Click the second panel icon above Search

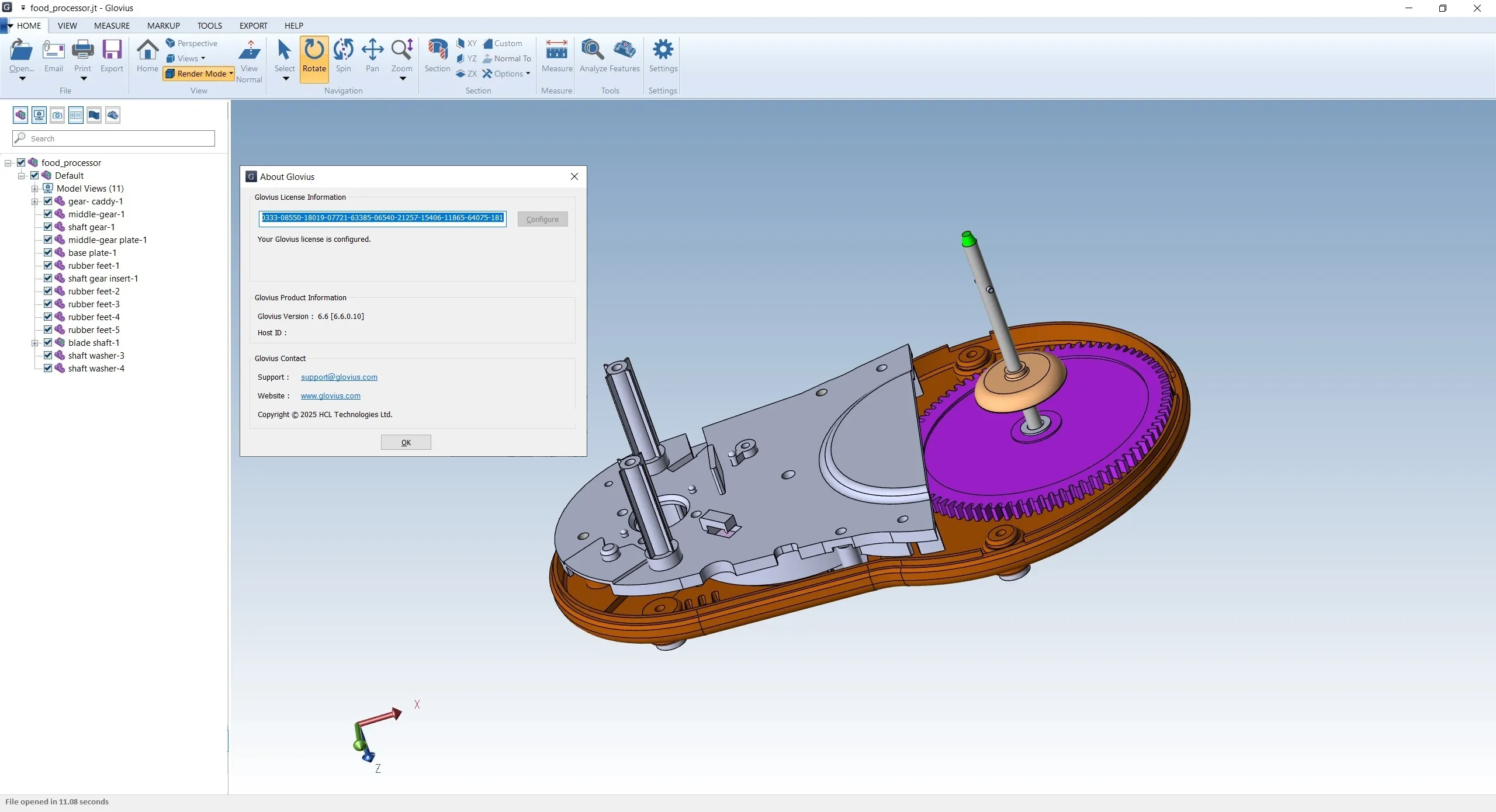pos(39,115)
